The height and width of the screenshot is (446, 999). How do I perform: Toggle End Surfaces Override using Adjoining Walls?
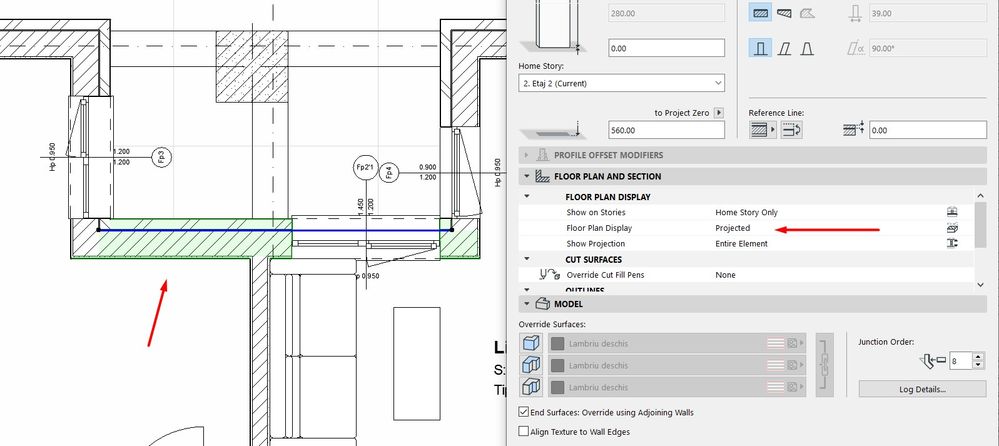524,412
